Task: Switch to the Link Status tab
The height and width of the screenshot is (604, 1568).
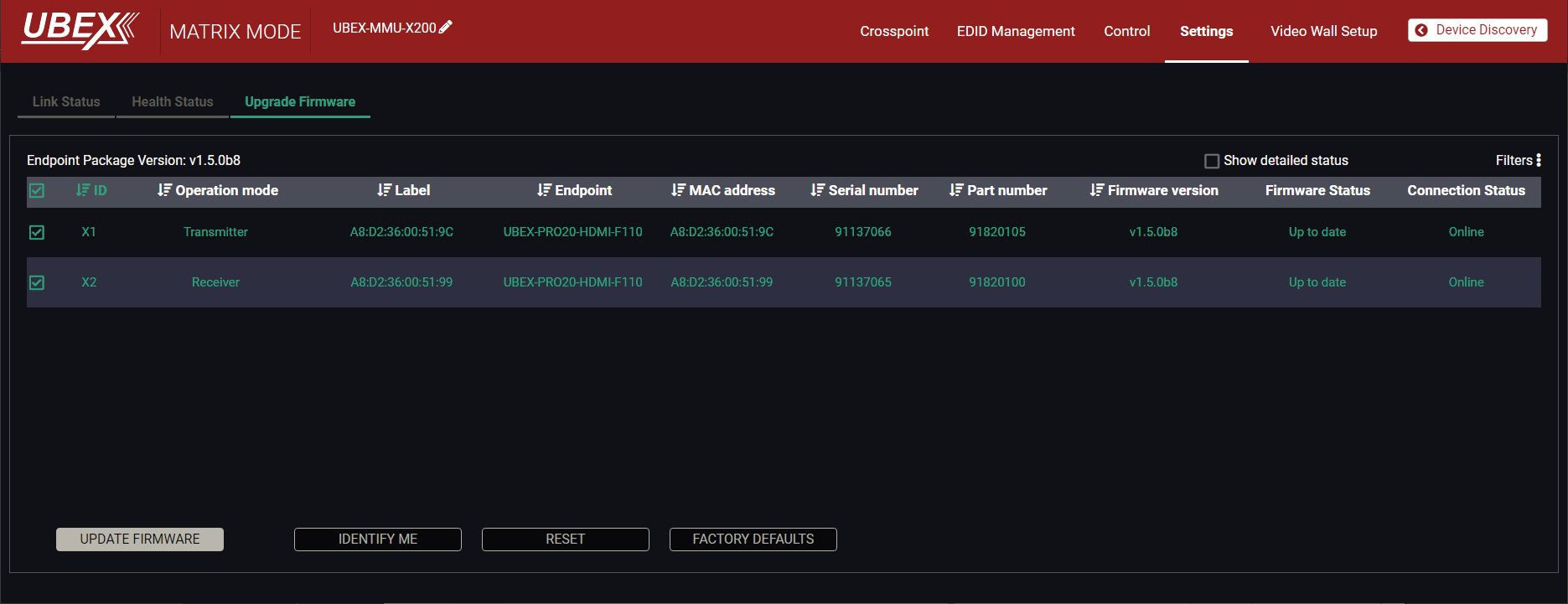Action: tap(66, 101)
